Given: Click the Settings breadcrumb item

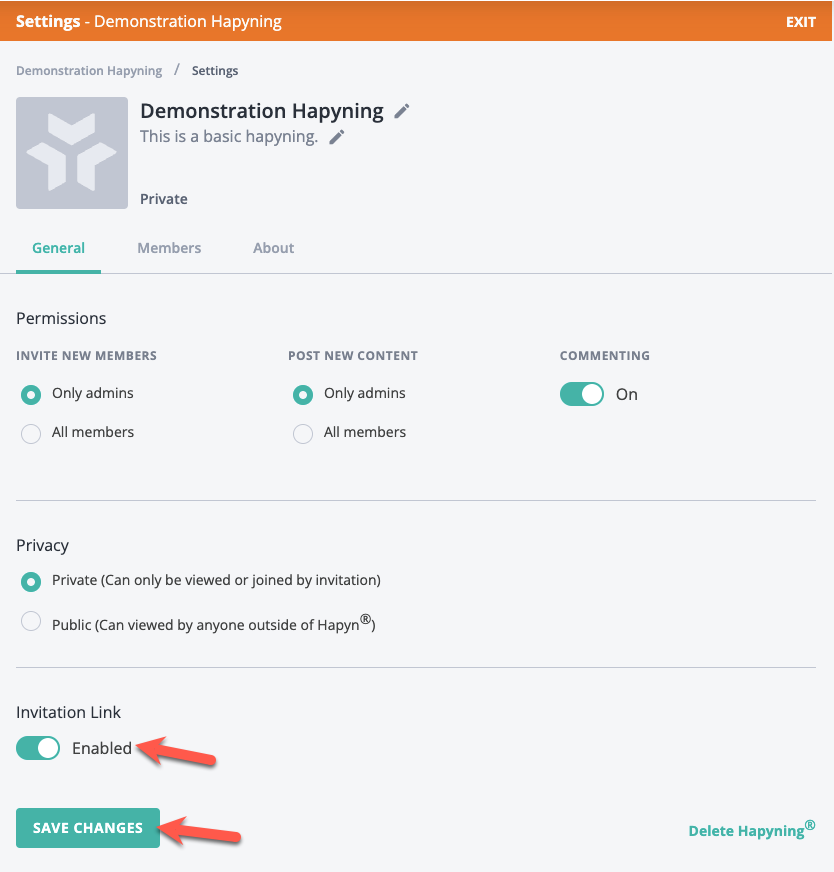Looking at the screenshot, I should tap(215, 71).
